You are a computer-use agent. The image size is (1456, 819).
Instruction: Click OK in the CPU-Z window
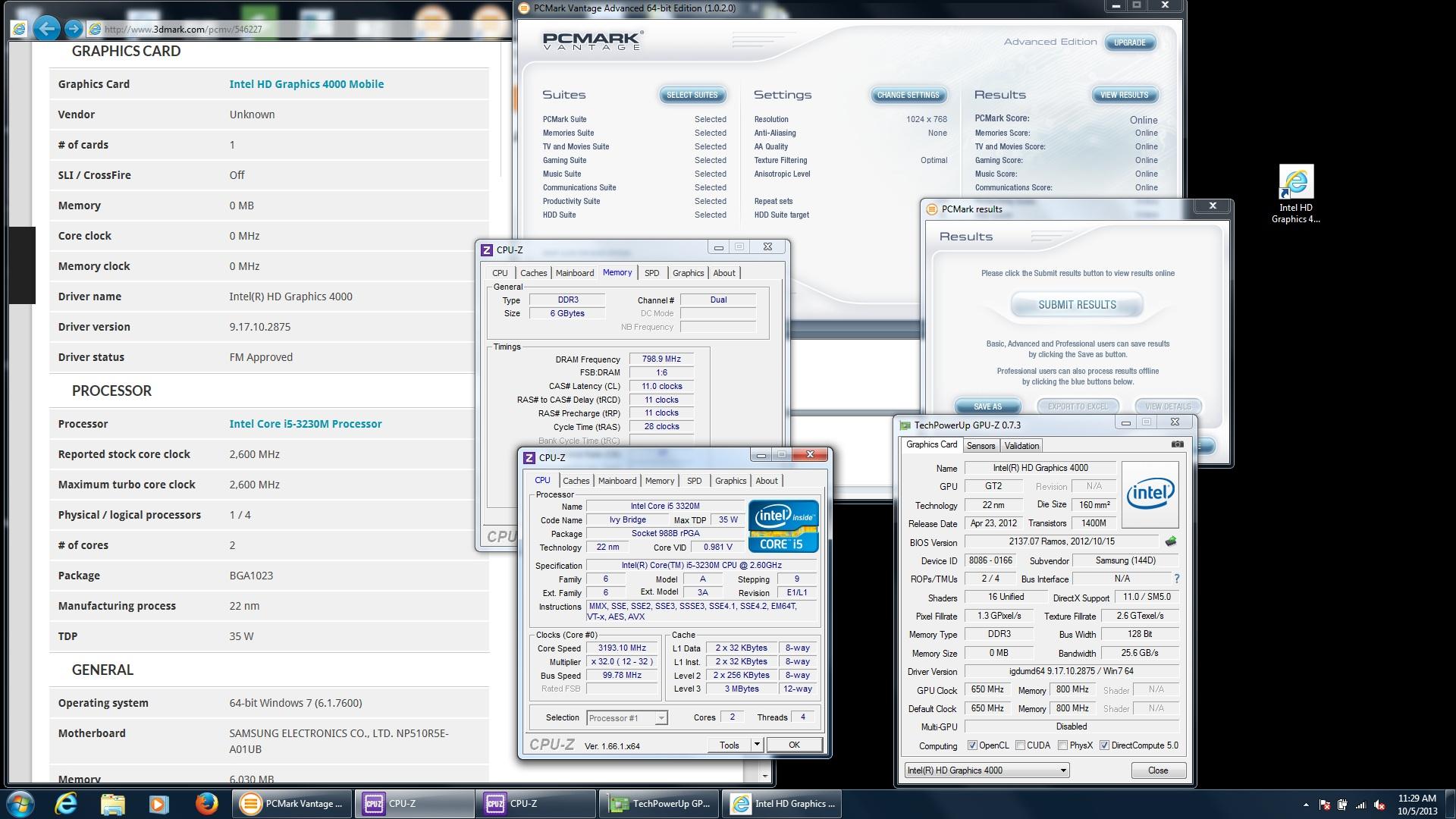[x=794, y=745]
